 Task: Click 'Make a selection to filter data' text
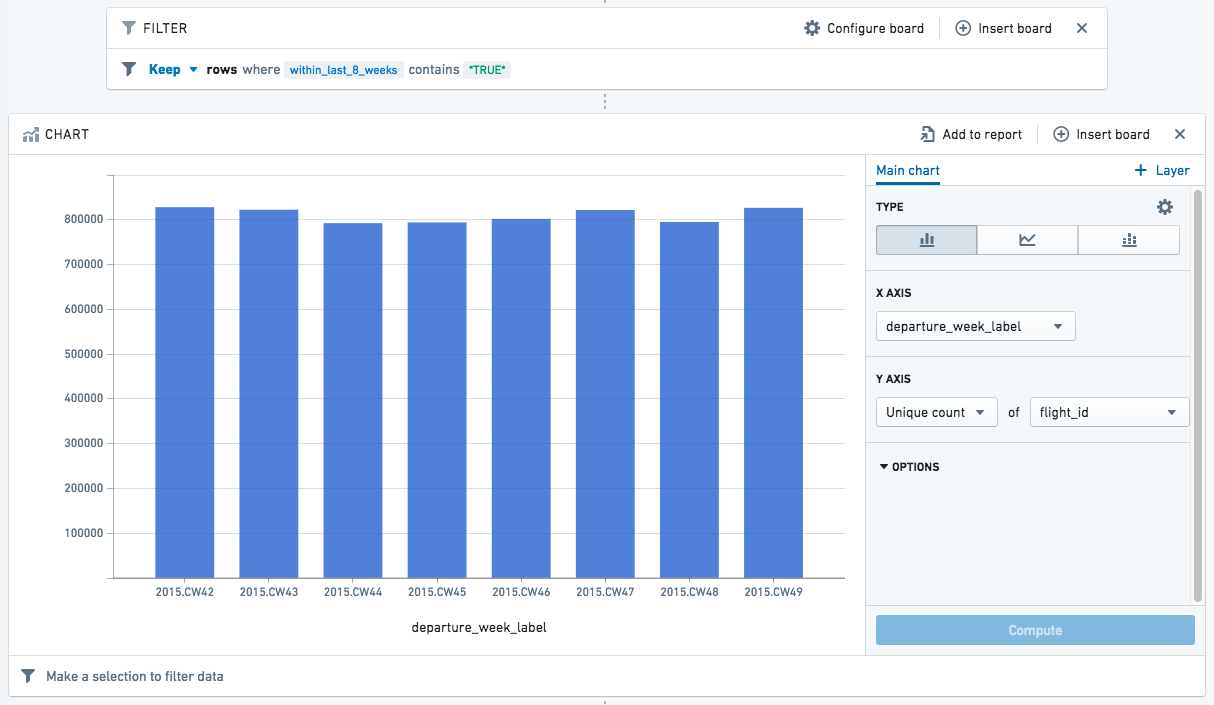point(135,677)
